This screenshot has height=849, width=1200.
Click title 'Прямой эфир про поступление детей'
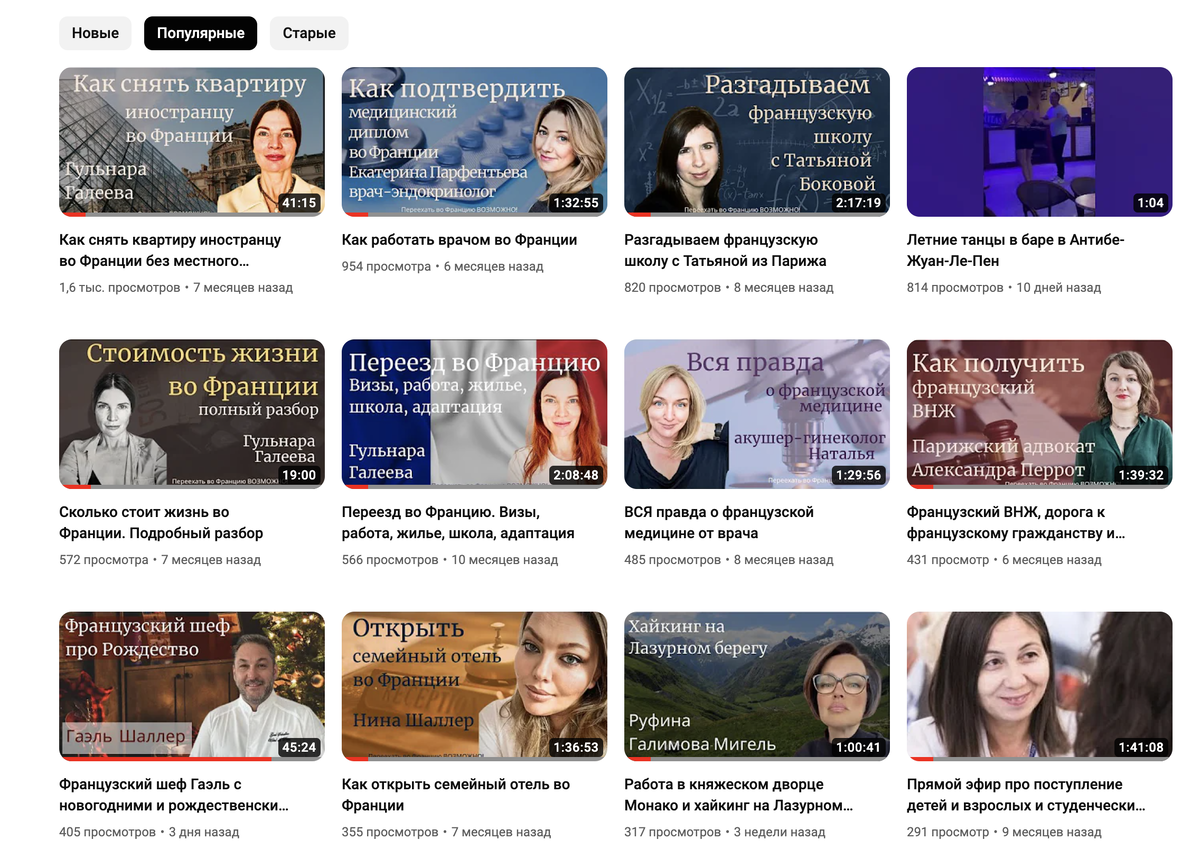pyautogui.click(x=1026, y=795)
